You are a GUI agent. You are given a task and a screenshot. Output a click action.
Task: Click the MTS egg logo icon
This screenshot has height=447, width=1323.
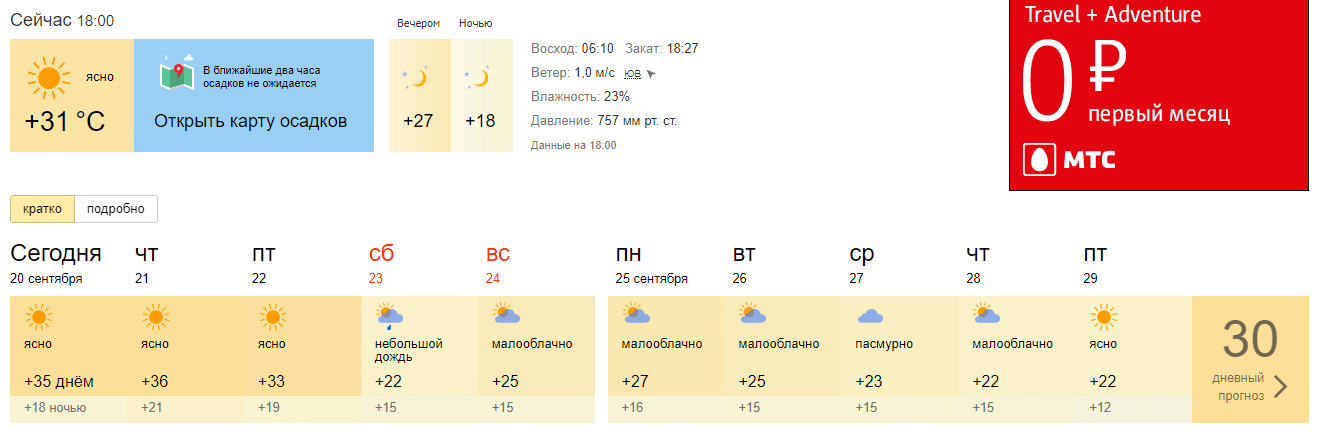(x=1038, y=159)
